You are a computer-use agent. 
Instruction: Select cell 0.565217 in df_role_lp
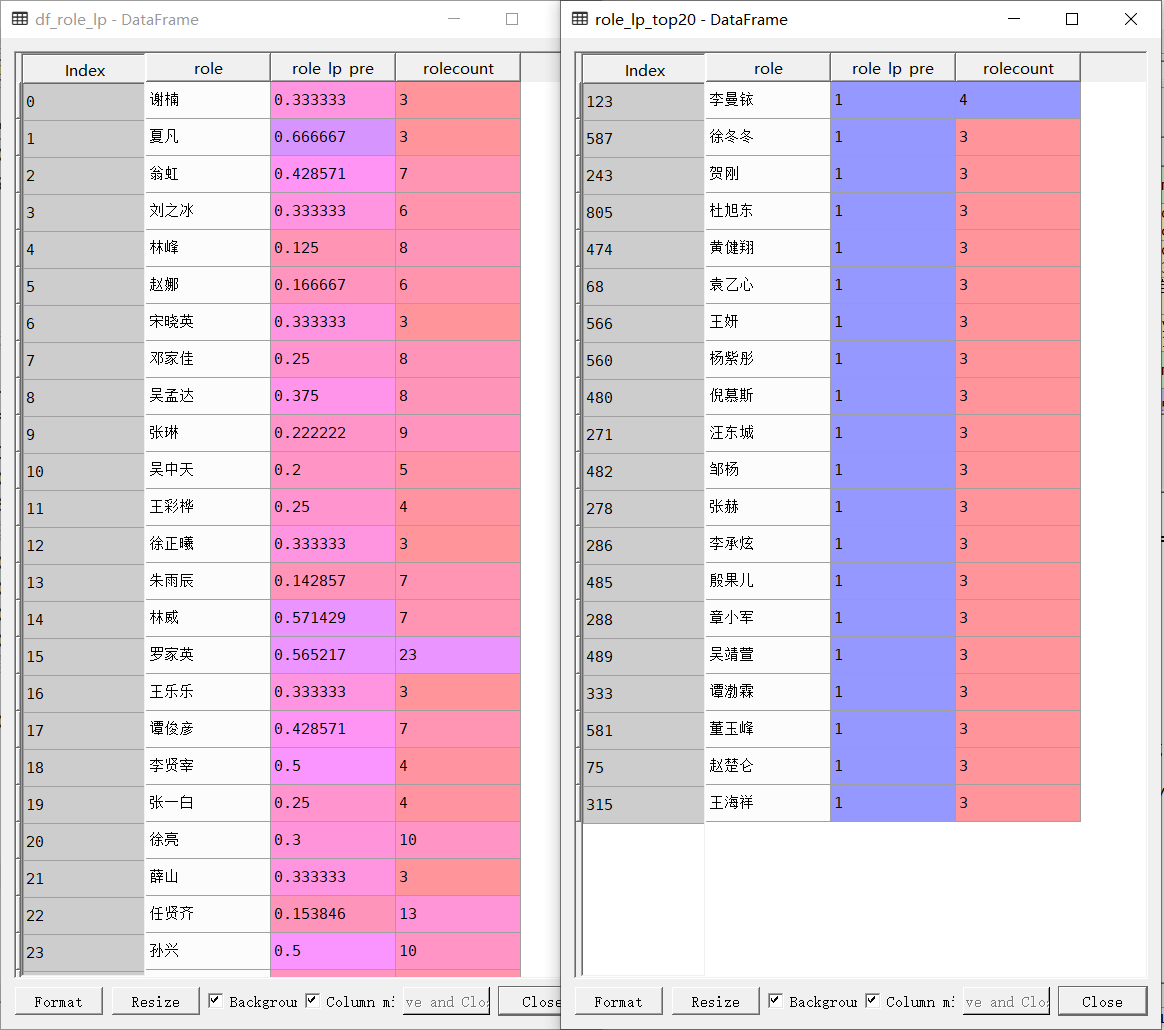[333, 655]
